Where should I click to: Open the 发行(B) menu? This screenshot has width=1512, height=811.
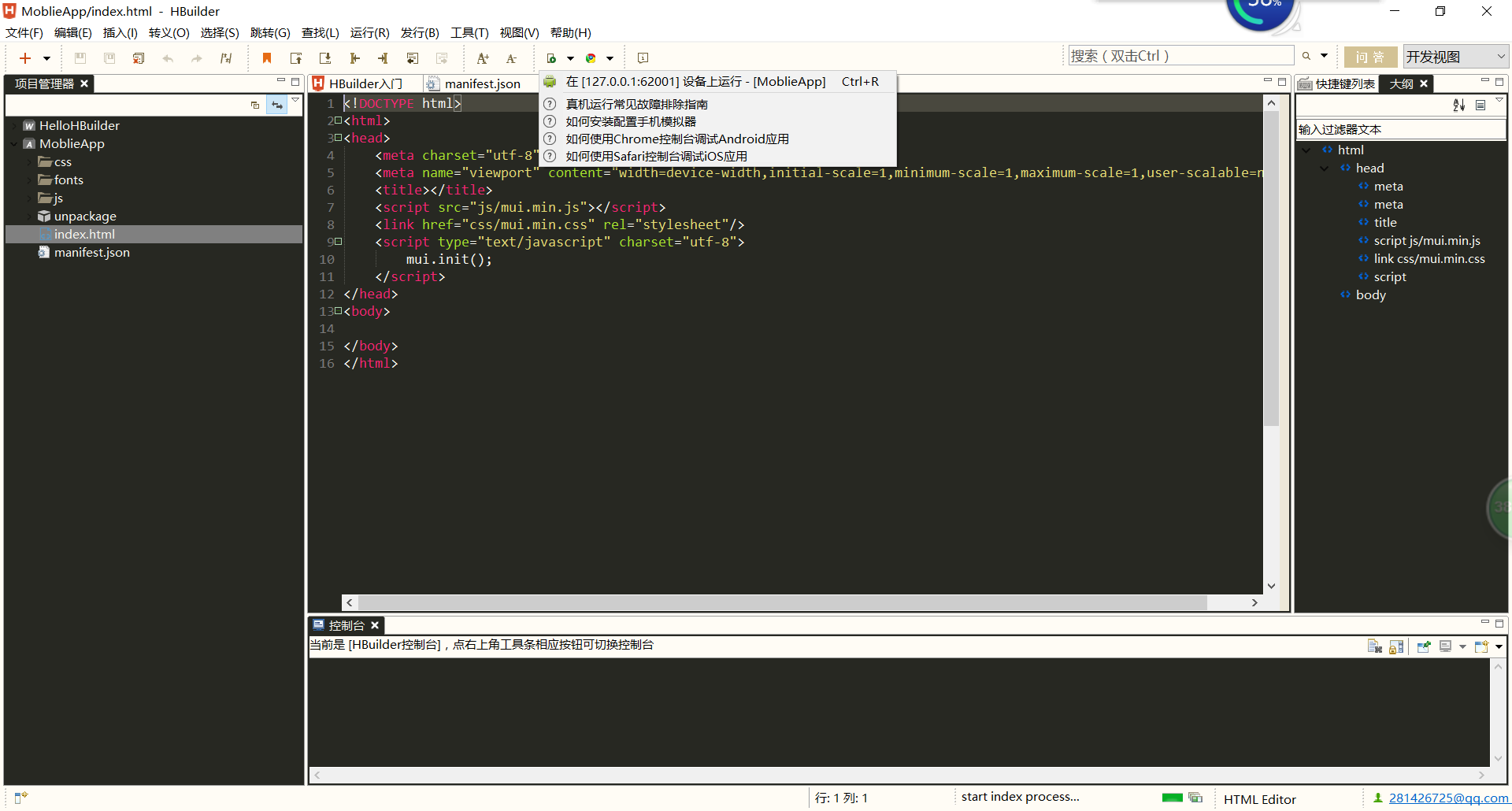click(420, 32)
